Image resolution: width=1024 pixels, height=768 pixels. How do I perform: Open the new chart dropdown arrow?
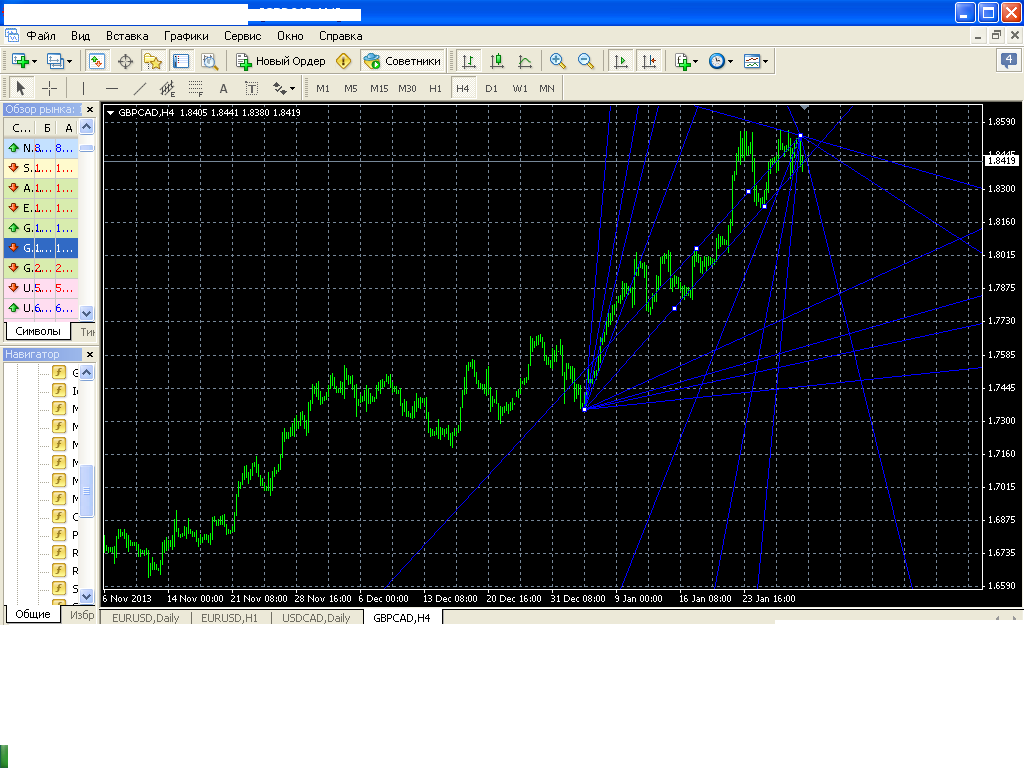(34, 61)
